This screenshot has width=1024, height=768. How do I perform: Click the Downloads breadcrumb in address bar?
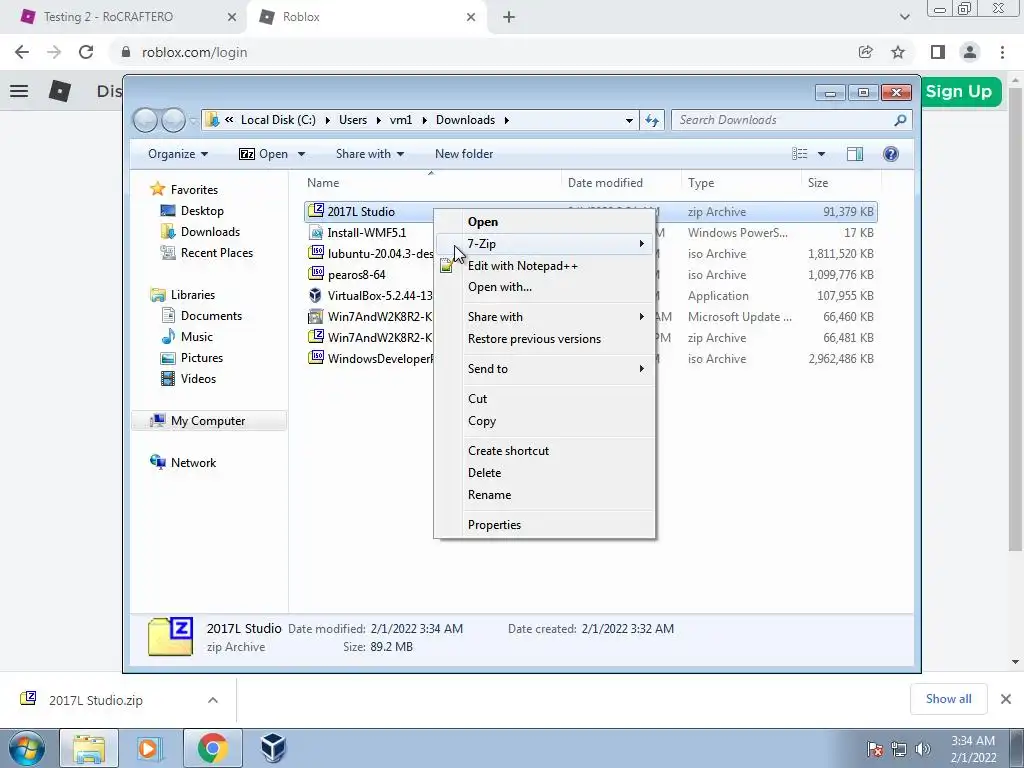point(465,120)
